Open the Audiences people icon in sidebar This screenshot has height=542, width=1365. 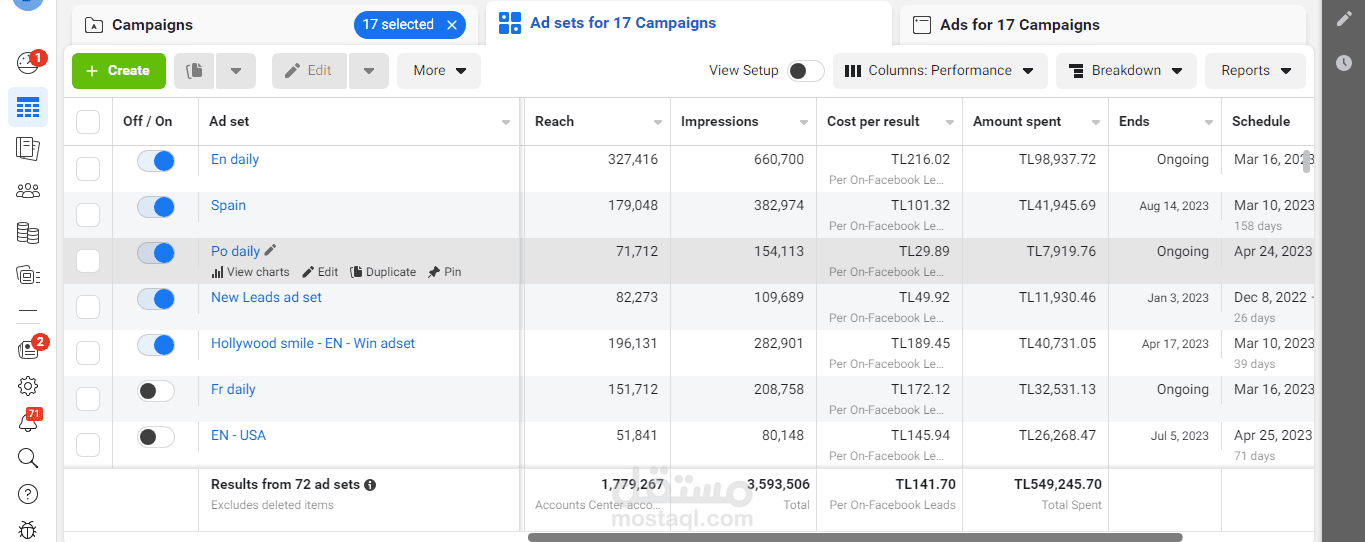coord(28,191)
